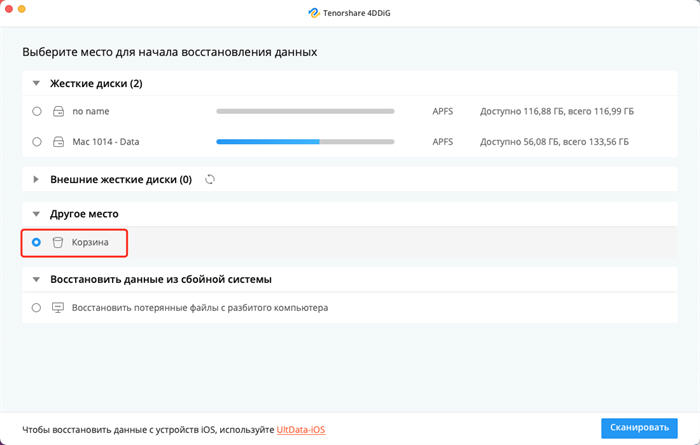700x445 pixels.
Task: Click the Корзина location label
Action: point(90,242)
